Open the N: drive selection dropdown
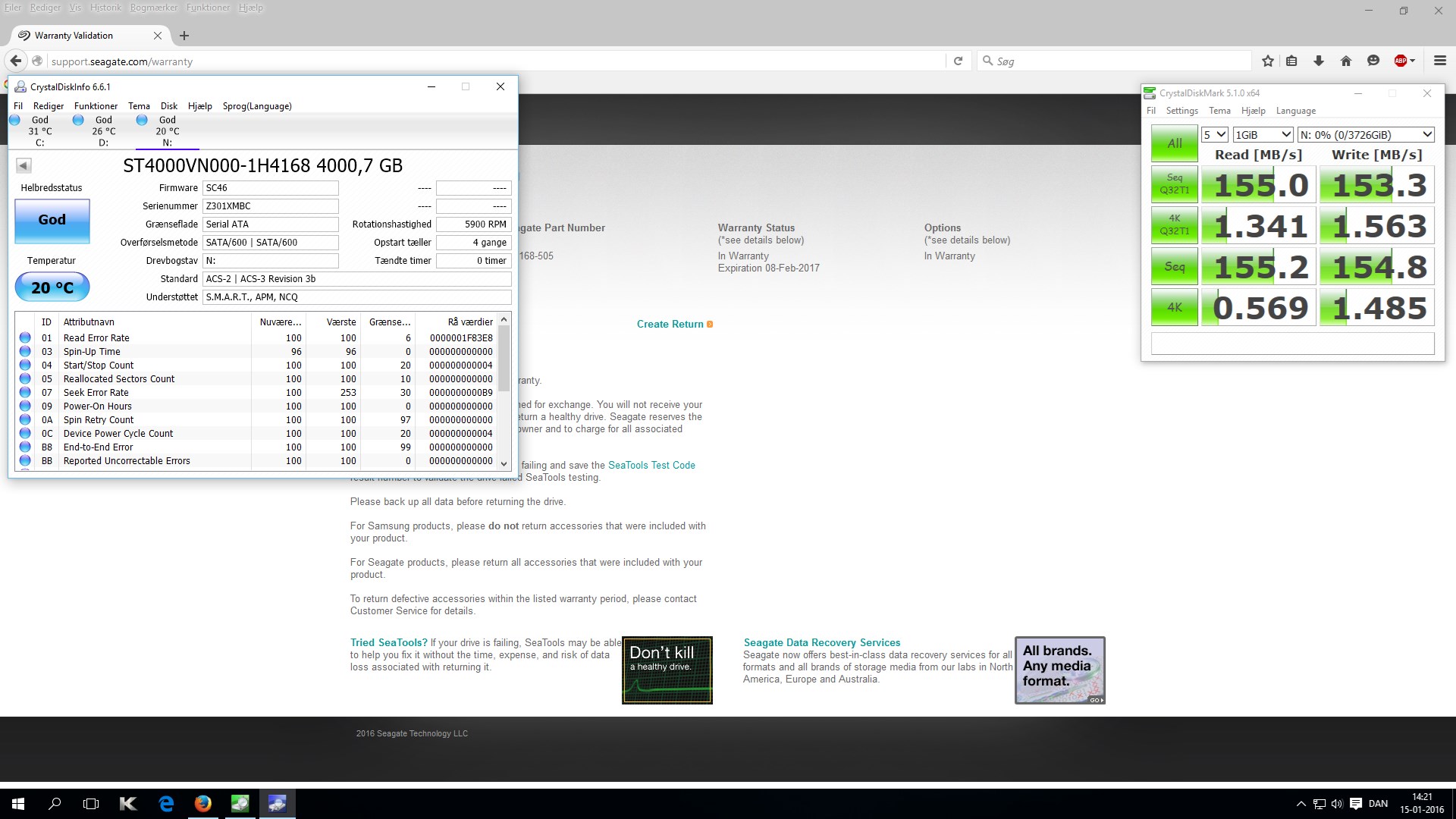This screenshot has width=1456, height=819. click(x=1366, y=135)
